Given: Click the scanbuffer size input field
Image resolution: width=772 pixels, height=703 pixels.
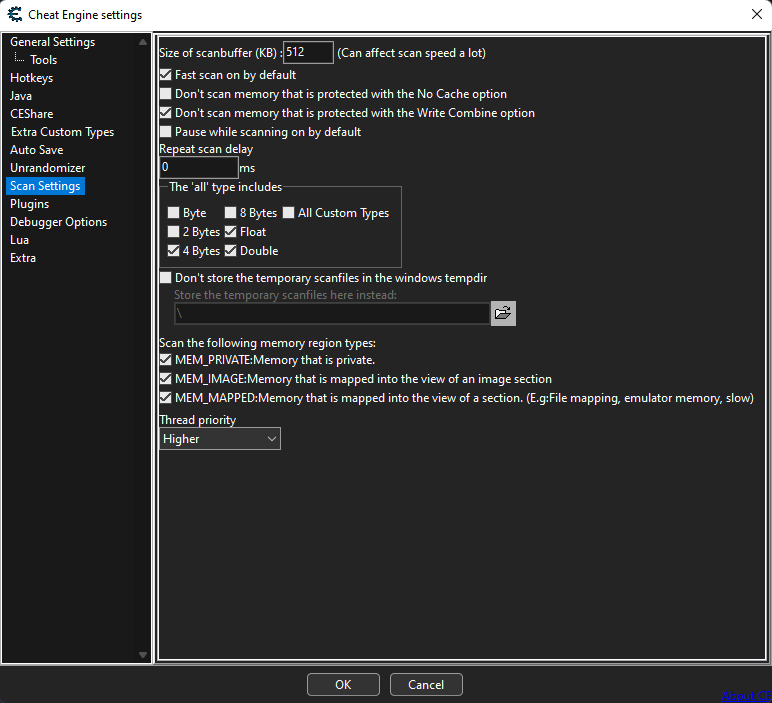Looking at the screenshot, I should tap(308, 52).
